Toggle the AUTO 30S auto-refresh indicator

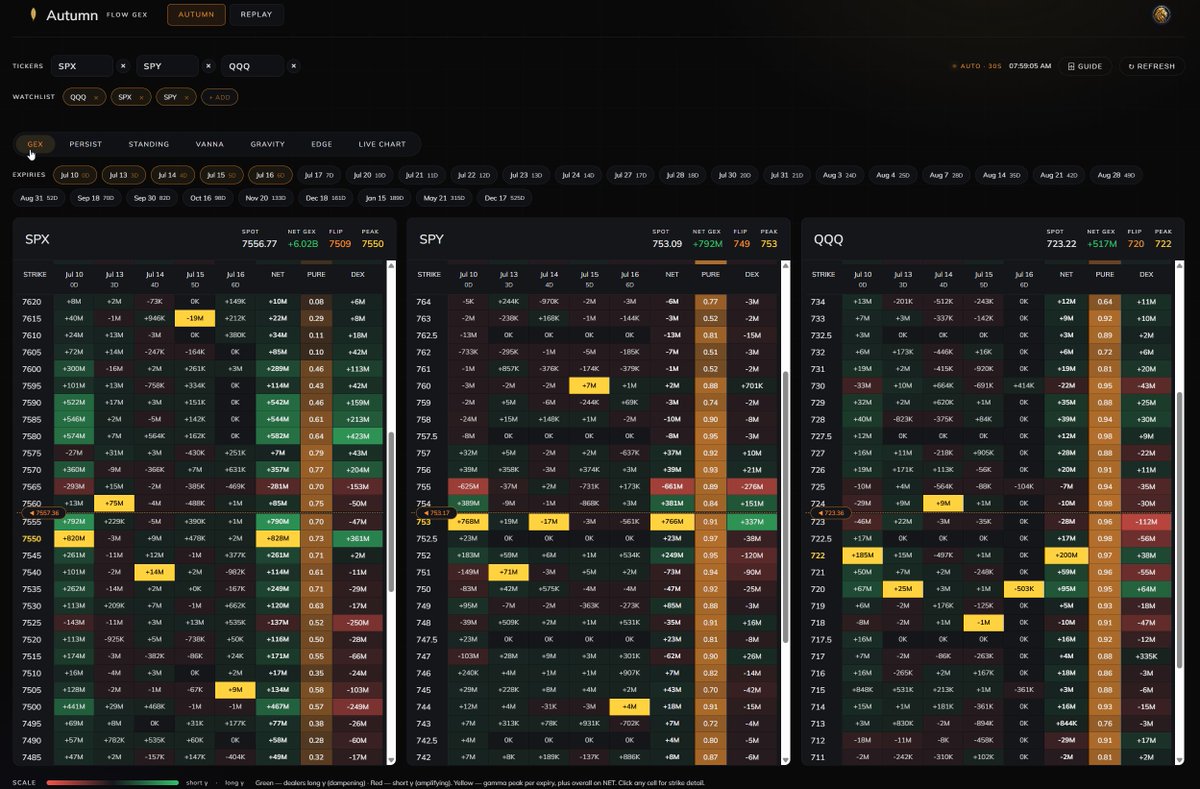point(976,66)
